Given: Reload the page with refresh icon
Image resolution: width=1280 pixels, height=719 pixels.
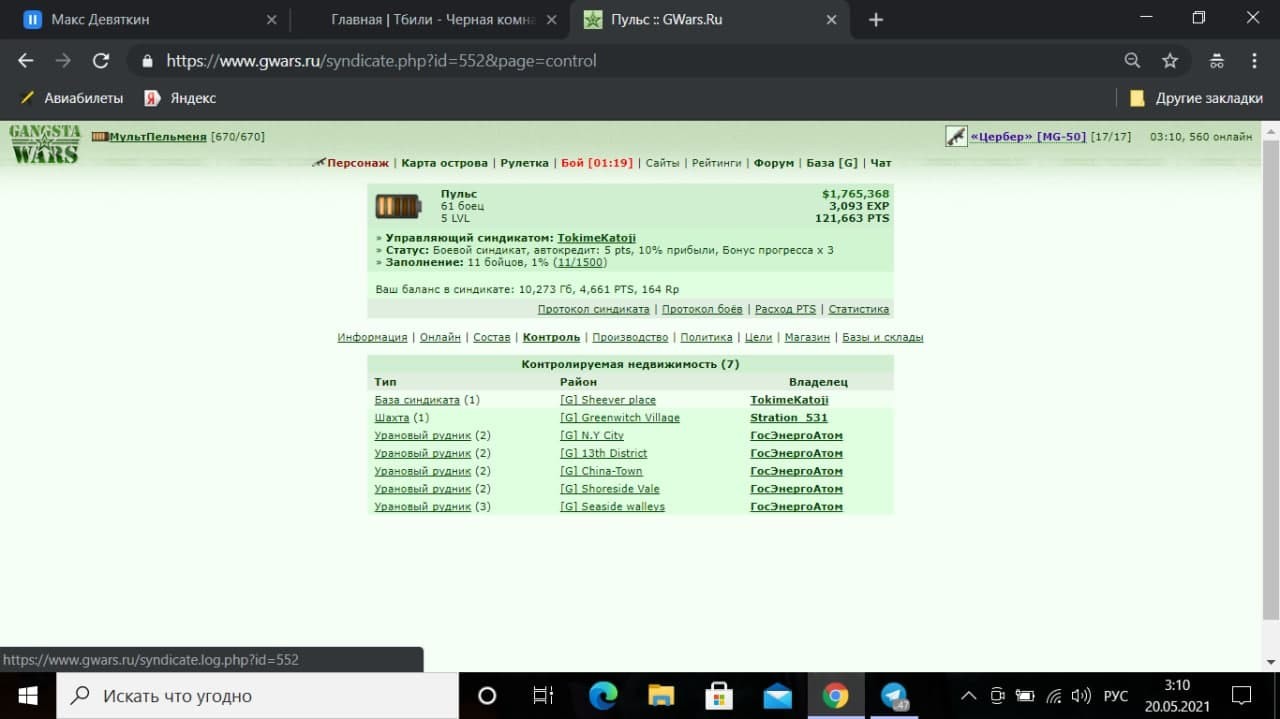Looking at the screenshot, I should pyautogui.click(x=100, y=61).
